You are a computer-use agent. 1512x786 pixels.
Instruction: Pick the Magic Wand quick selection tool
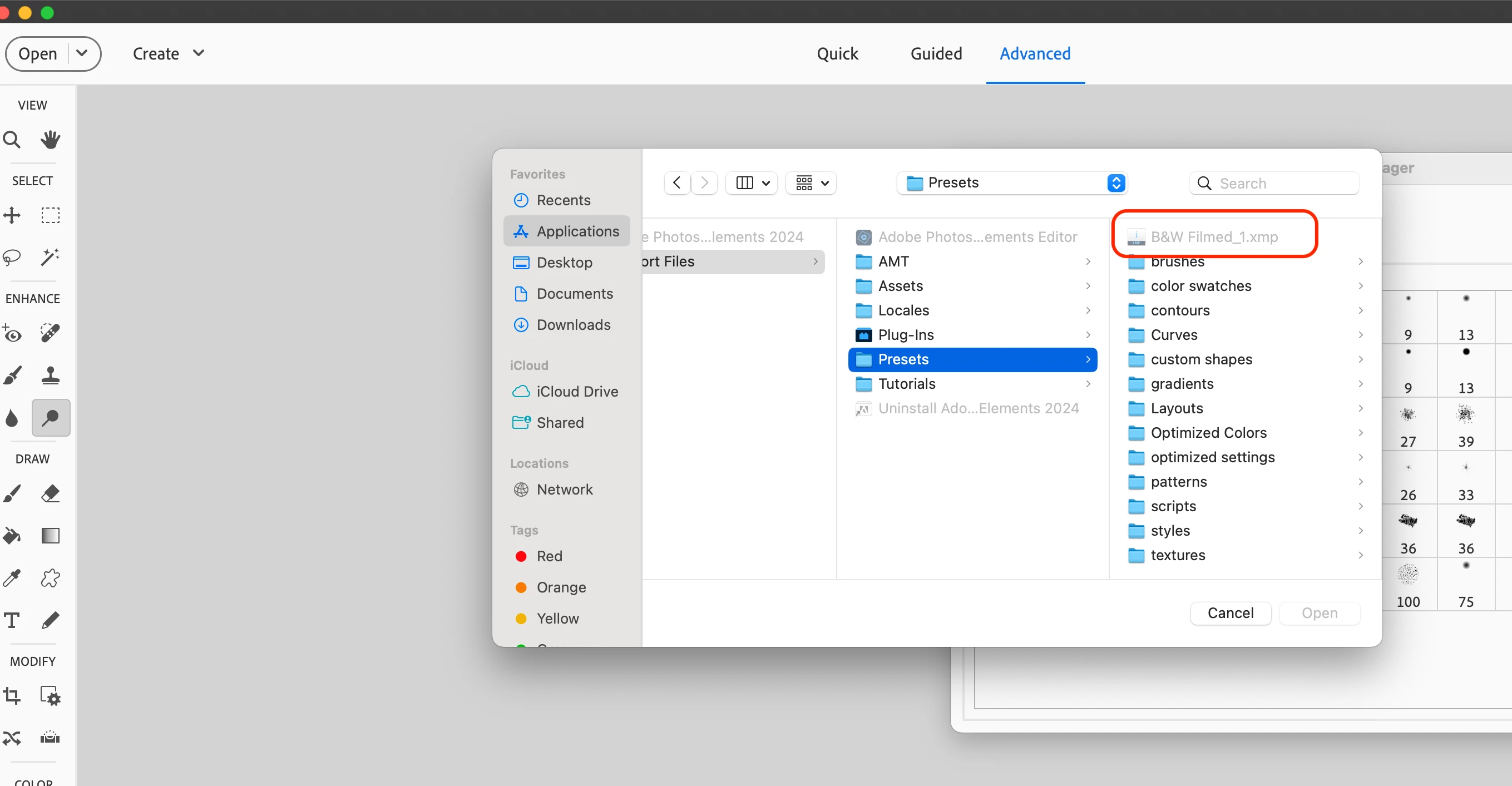coord(51,257)
